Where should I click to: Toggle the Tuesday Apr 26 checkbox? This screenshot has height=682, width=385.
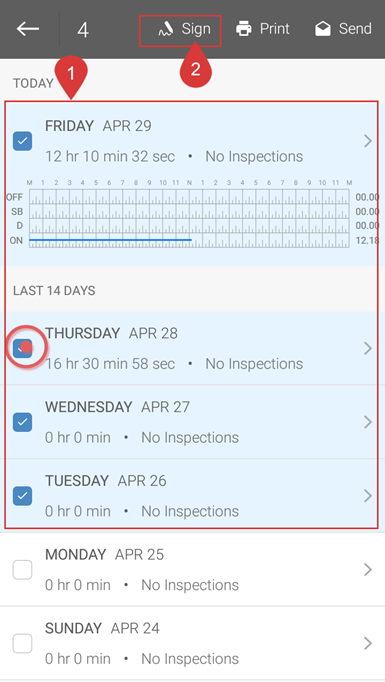pos(22,495)
